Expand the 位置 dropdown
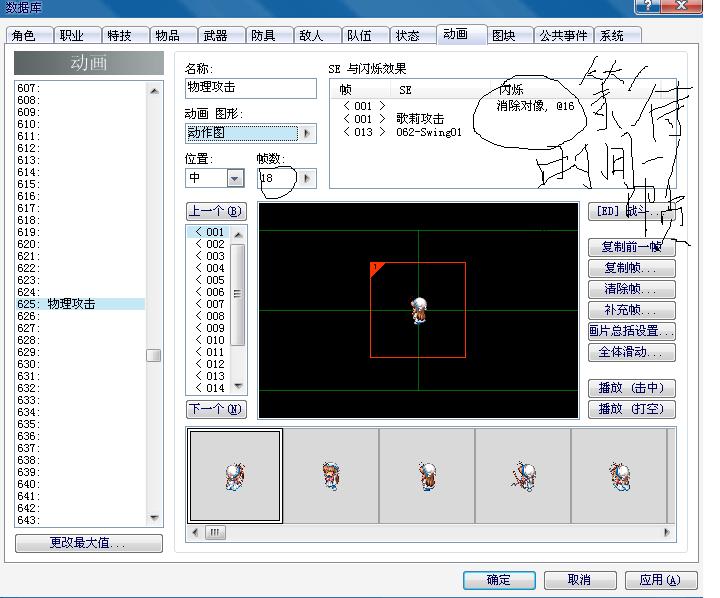Image resolution: width=720 pixels, height=598 pixels. click(x=235, y=178)
